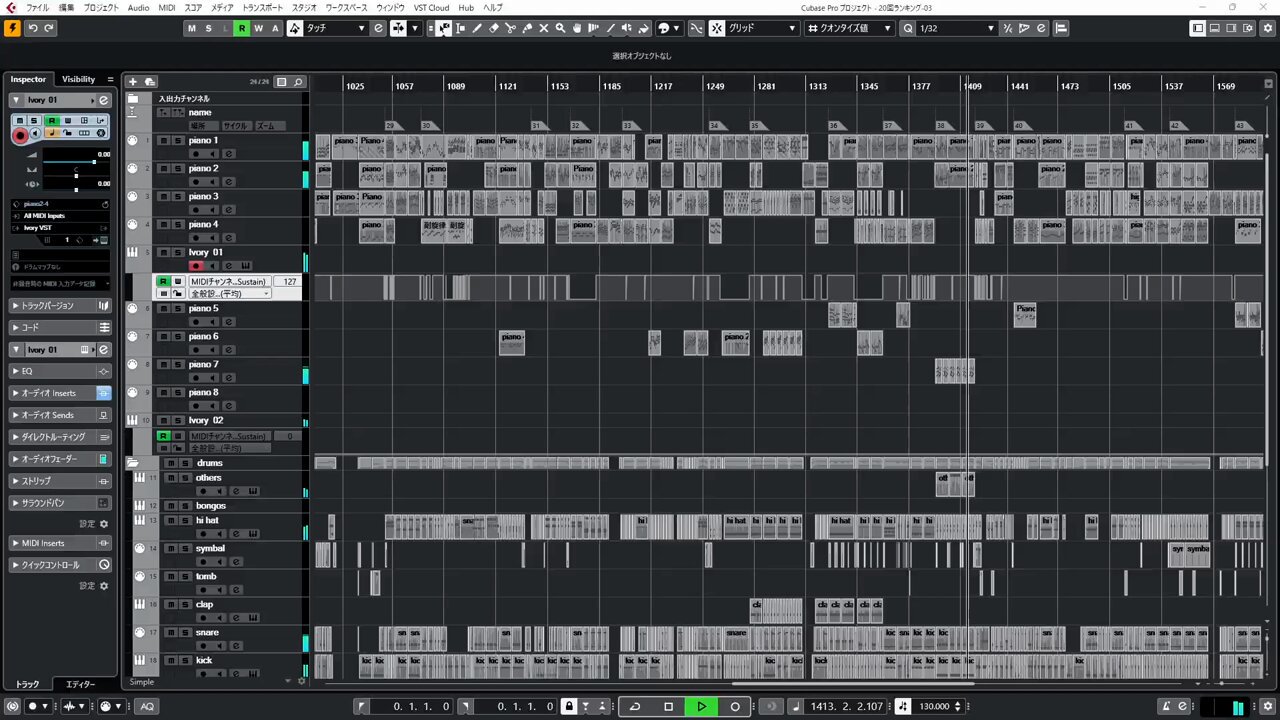
Task: Click the ruler at bar 1249
Action: pos(715,86)
